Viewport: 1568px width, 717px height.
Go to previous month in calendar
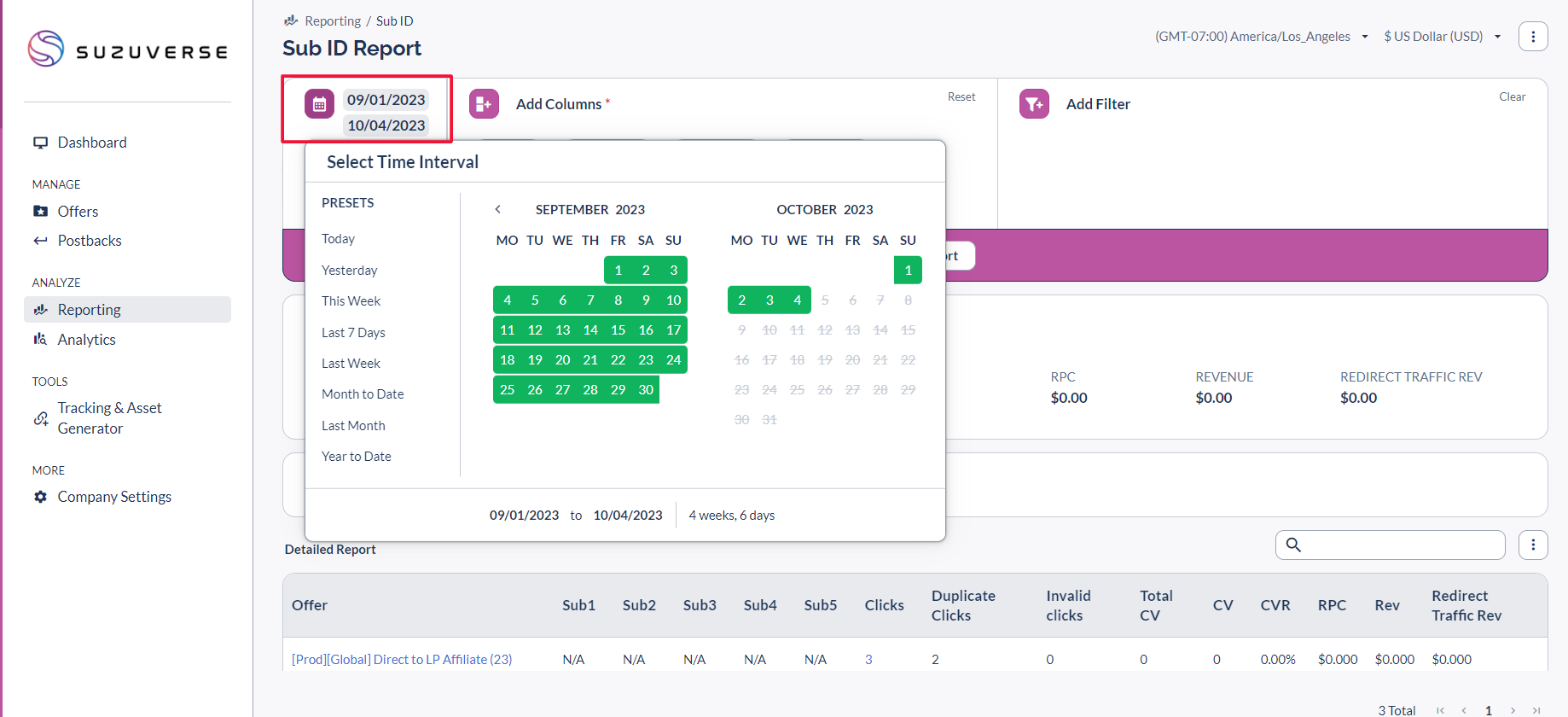(x=498, y=209)
